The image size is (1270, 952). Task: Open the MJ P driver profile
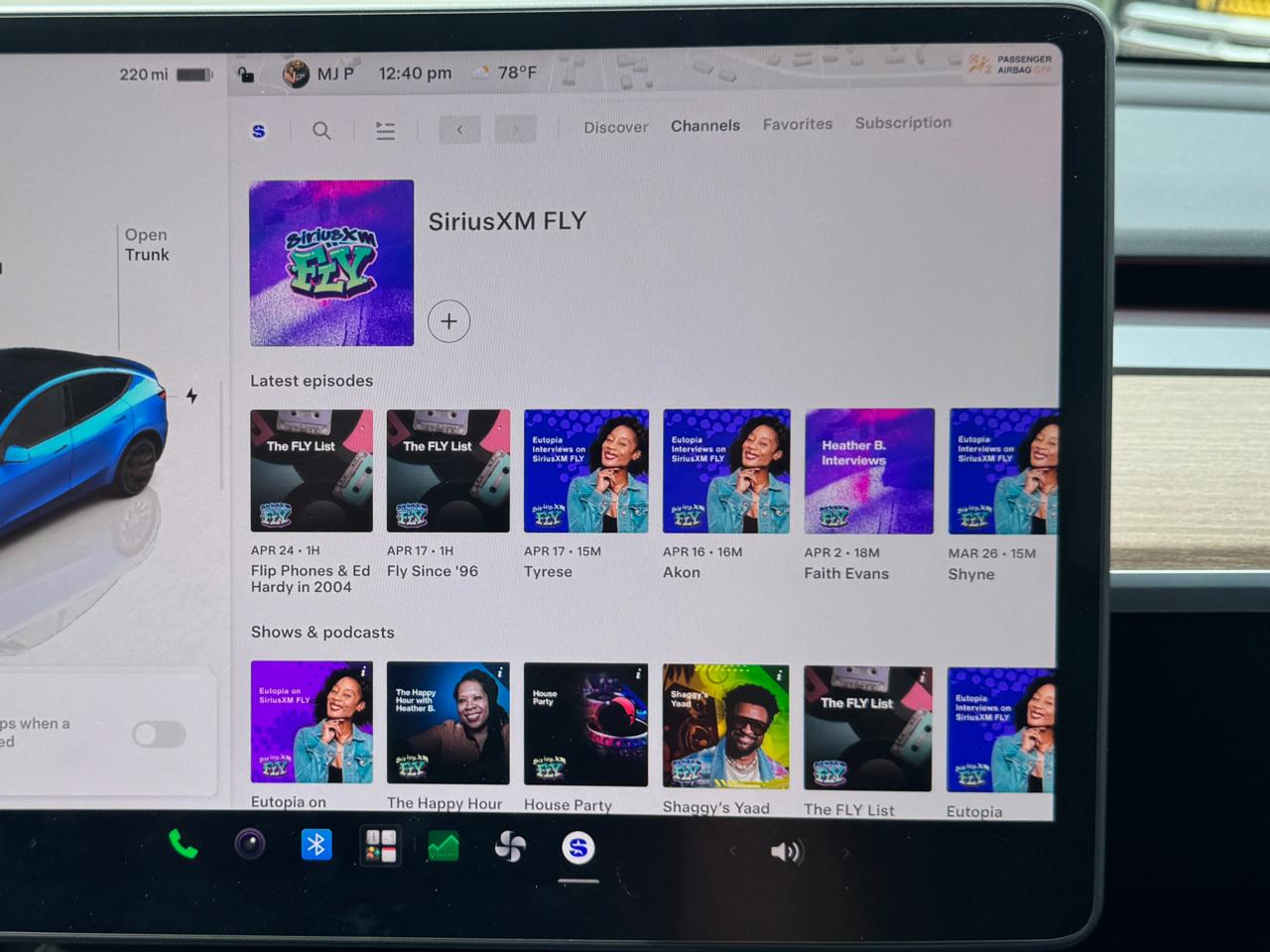(x=318, y=73)
